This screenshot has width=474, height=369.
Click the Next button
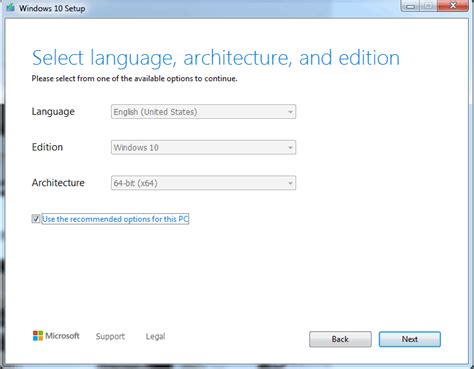410,339
